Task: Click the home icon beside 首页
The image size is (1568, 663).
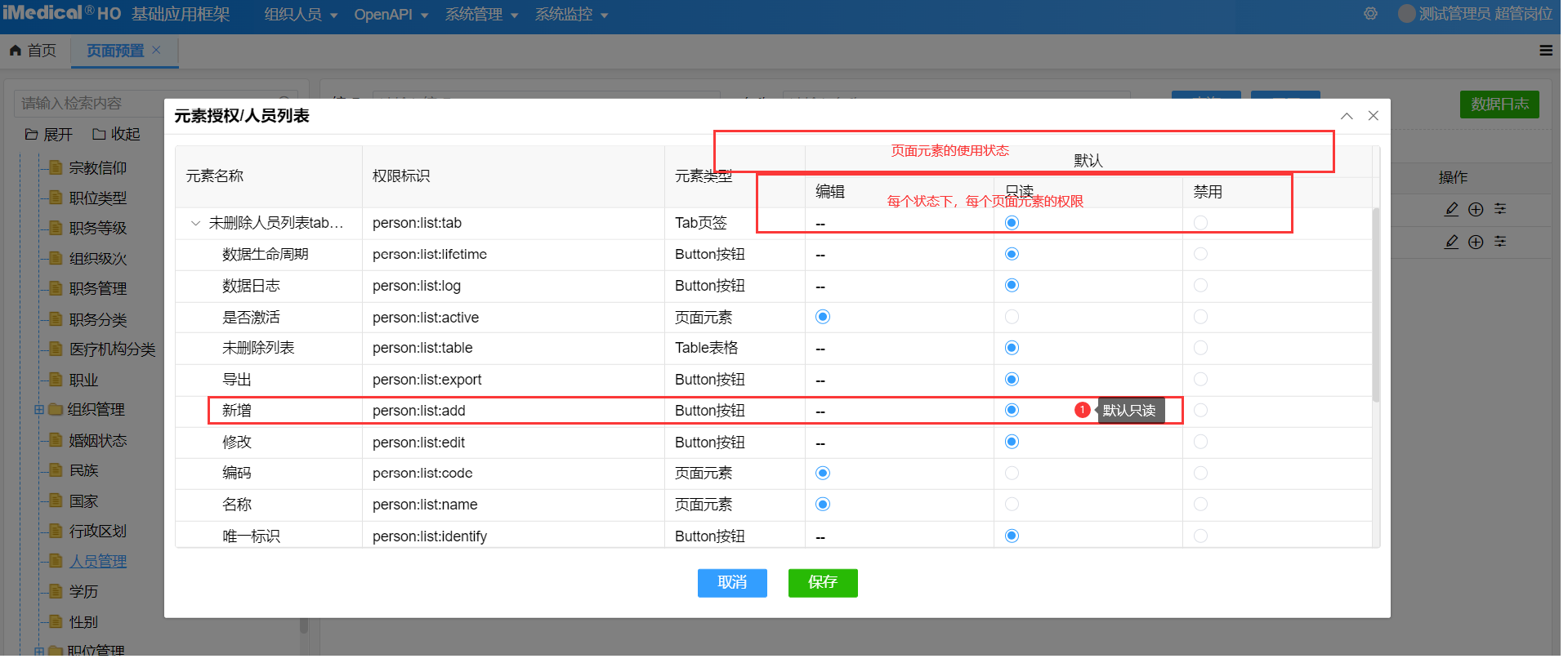Action: click(x=16, y=51)
